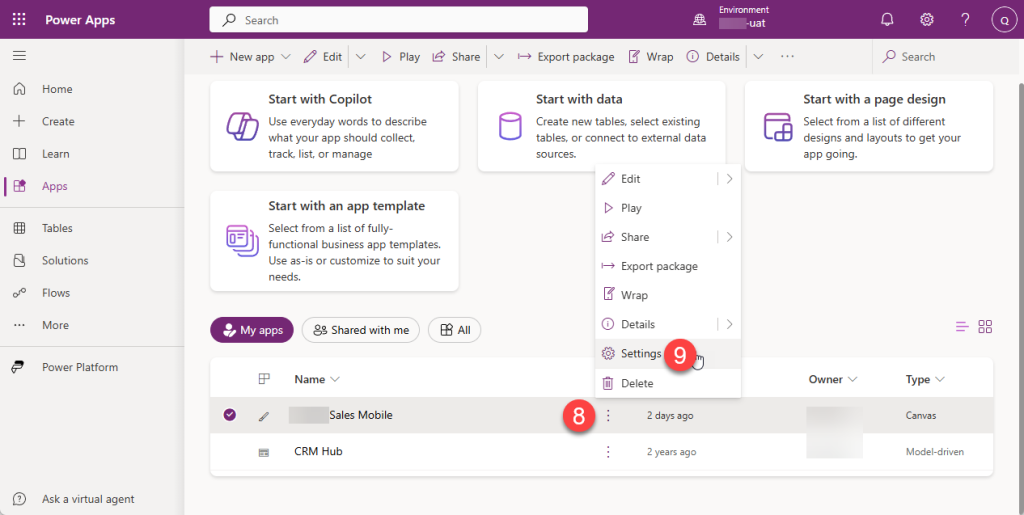Open Start with an app template card

point(334,241)
